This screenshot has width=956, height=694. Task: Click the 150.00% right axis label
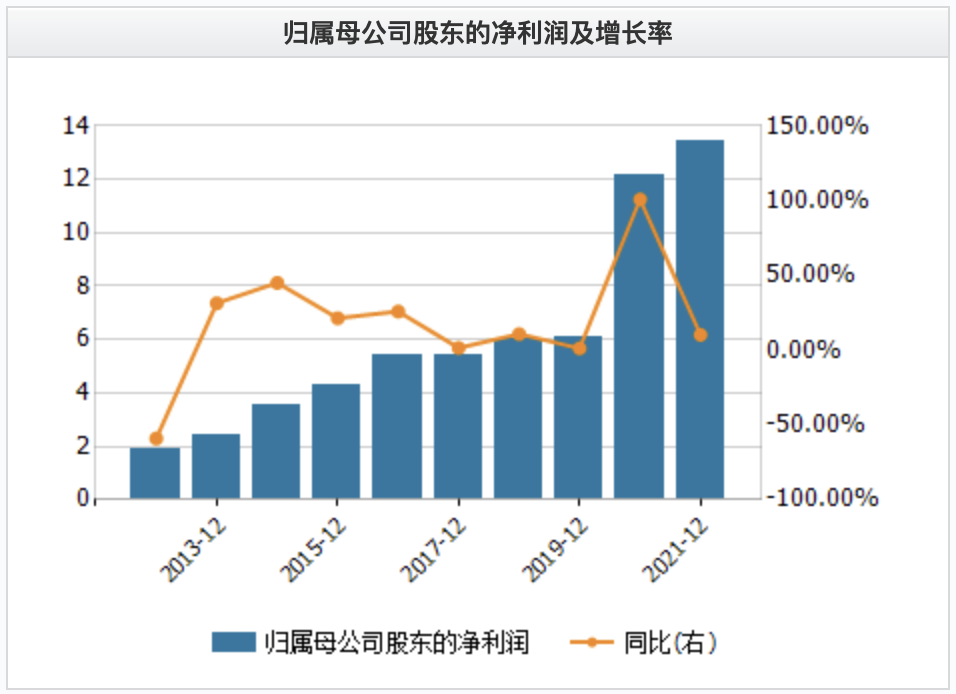818,127
